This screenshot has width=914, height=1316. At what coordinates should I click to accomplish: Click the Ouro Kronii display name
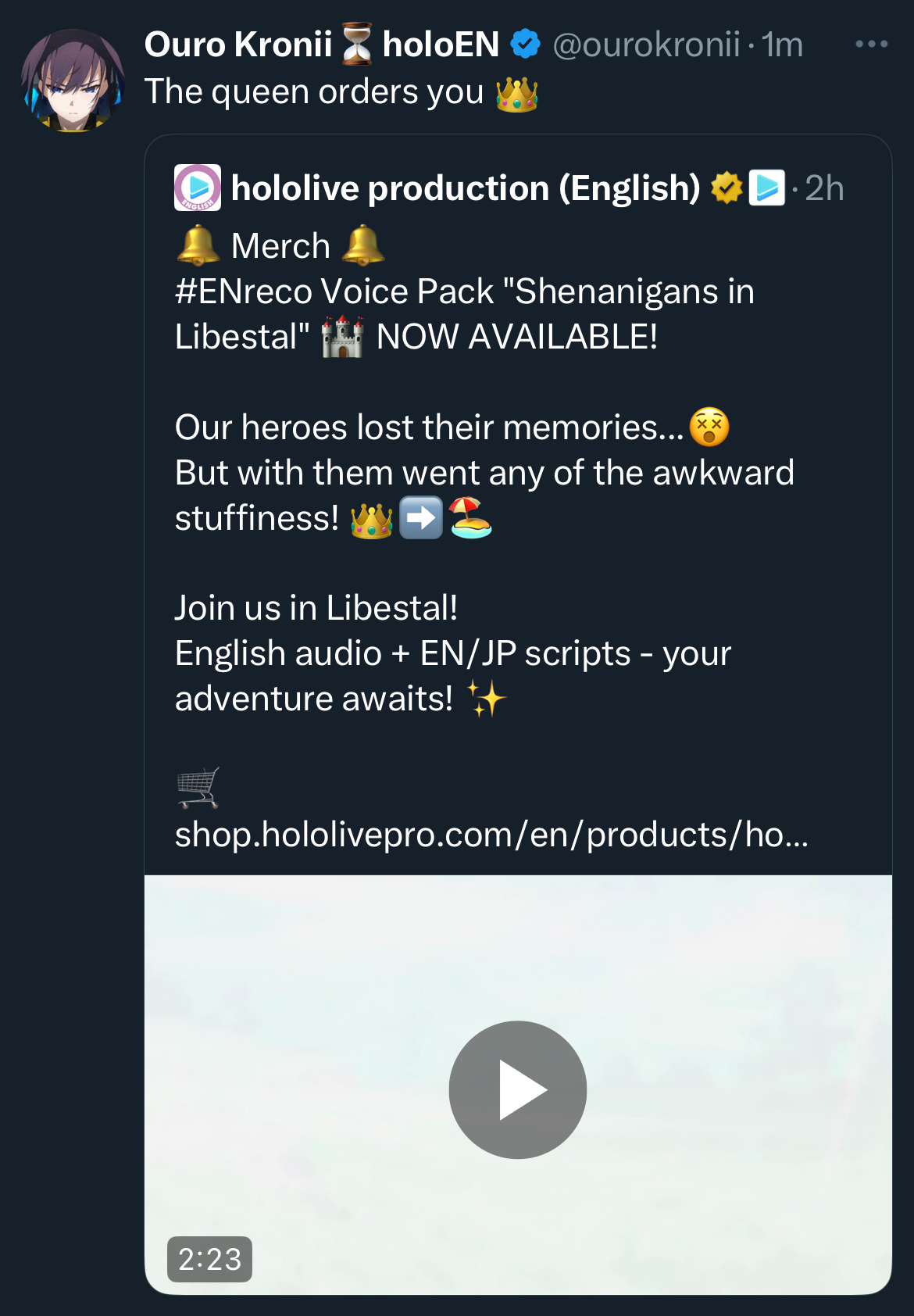point(238,45)
